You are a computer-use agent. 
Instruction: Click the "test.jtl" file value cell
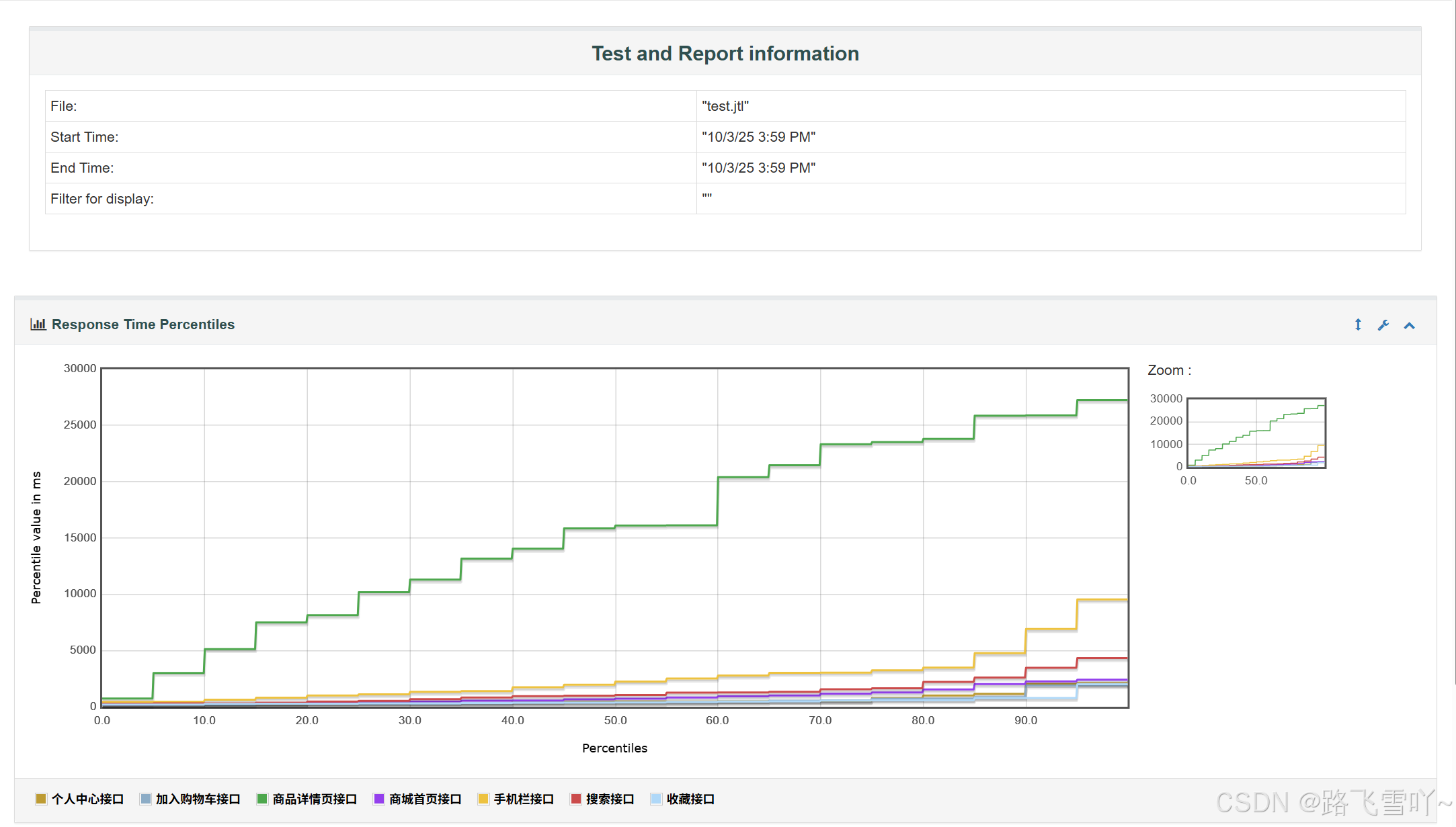(x=725, y=106)
